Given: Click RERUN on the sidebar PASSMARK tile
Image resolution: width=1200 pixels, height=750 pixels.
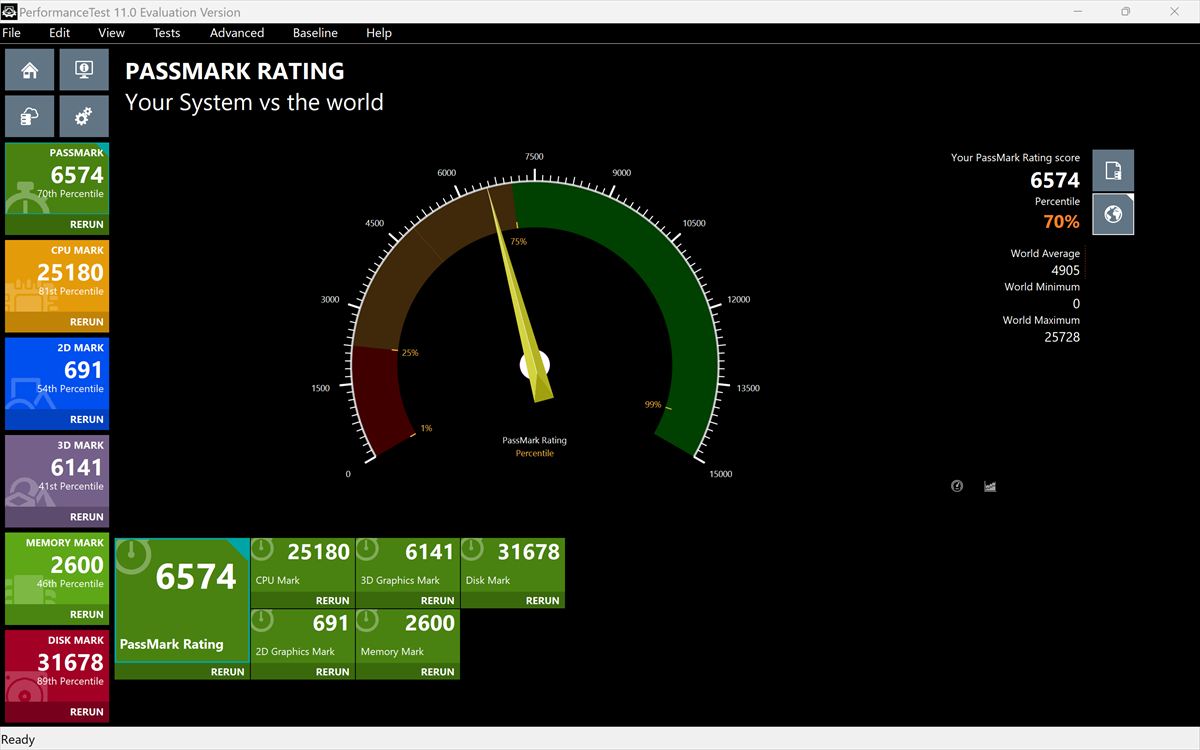Looking at the screenshot, I should (x=87, y=225).
